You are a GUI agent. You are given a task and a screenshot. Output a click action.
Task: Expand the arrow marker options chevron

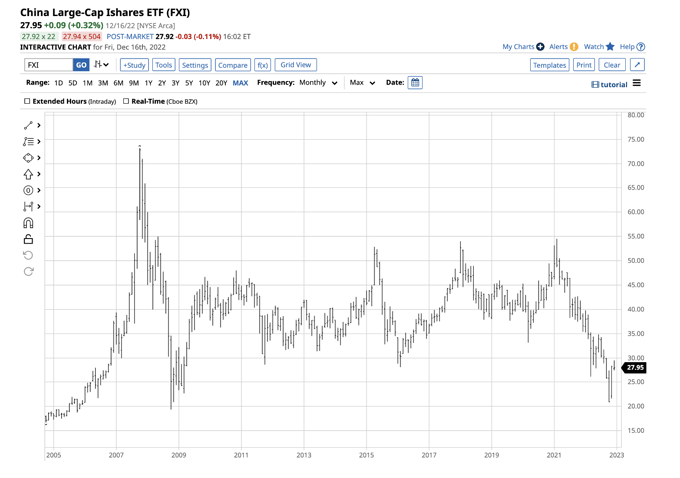pos(39,174)
